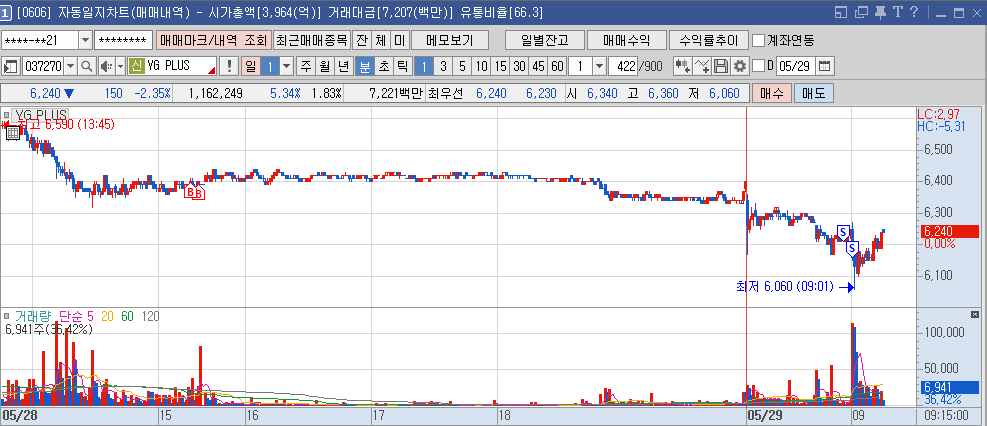Open the 수익률추이 button
Image resolution: width=987 pixels, height=426 pixels.
click(708, 40)
